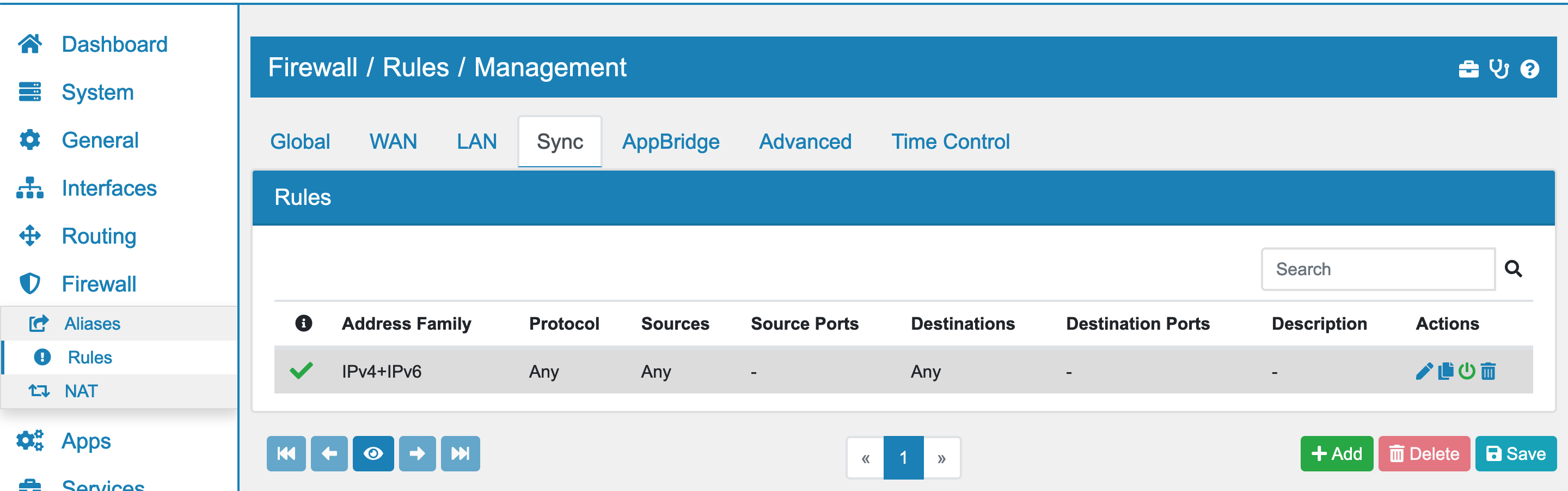
Task: Open the System menu
Action: coord(97,93)
